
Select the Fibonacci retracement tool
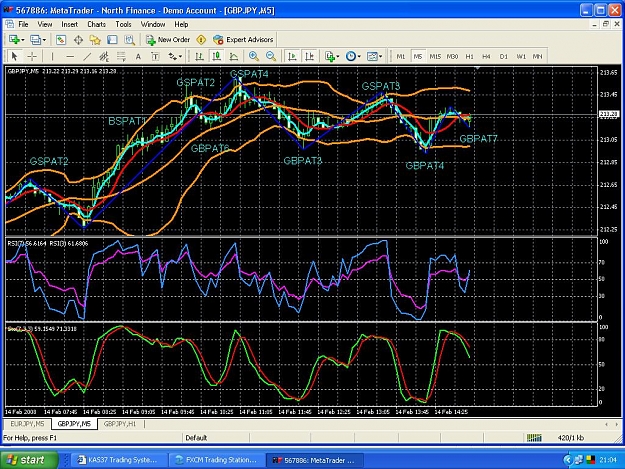click(x=121, y=56)
